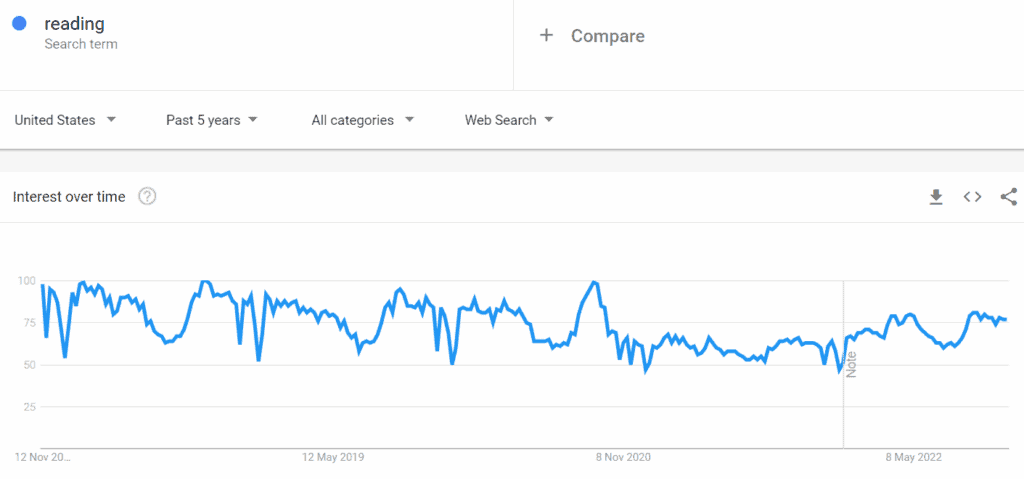Edit the reading search term
The width and height of the screenshot is (1024, 479).
click(74, 24)
